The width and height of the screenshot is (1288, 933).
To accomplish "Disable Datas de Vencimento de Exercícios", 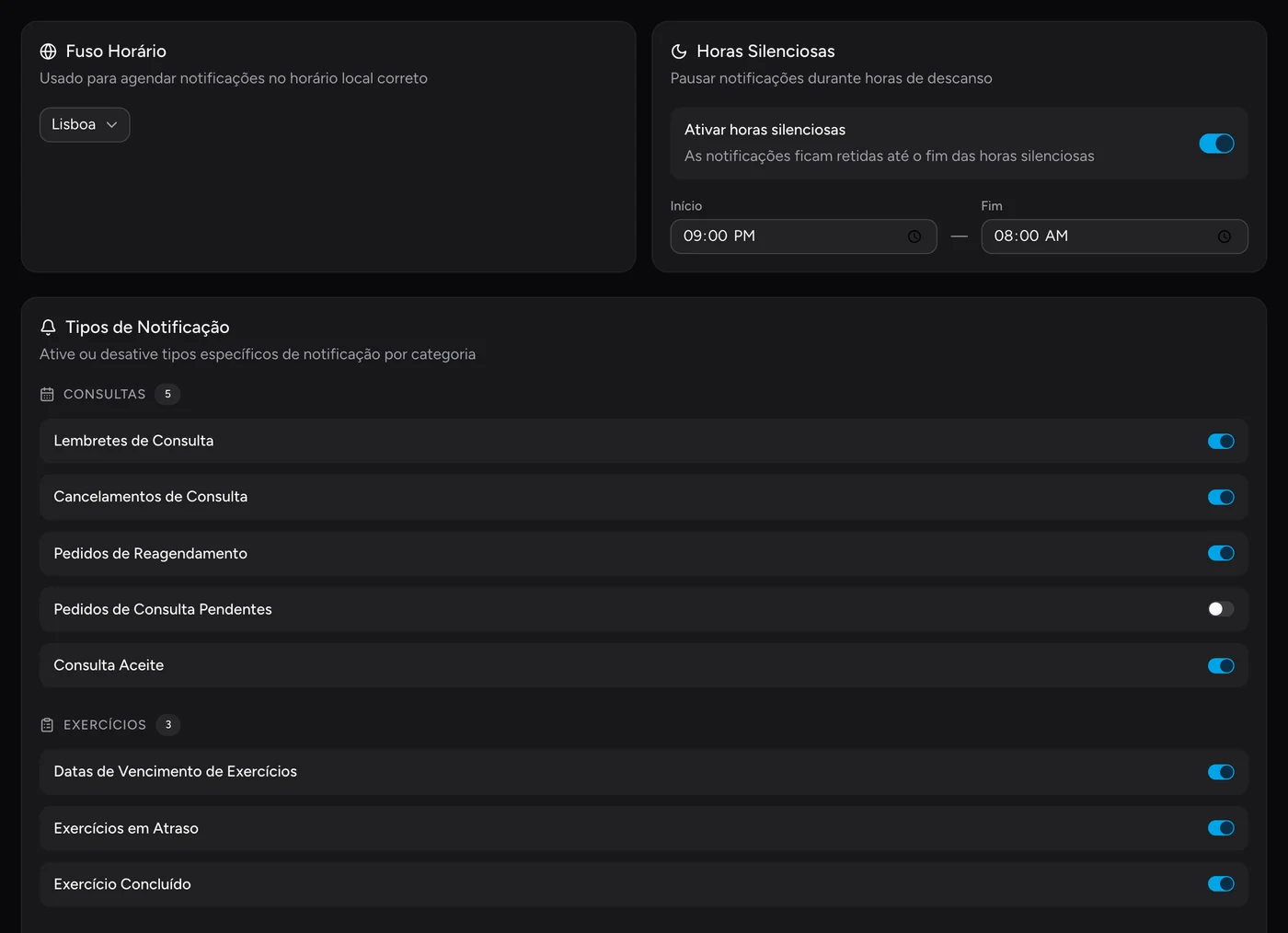I will (x=1221, y=772).
